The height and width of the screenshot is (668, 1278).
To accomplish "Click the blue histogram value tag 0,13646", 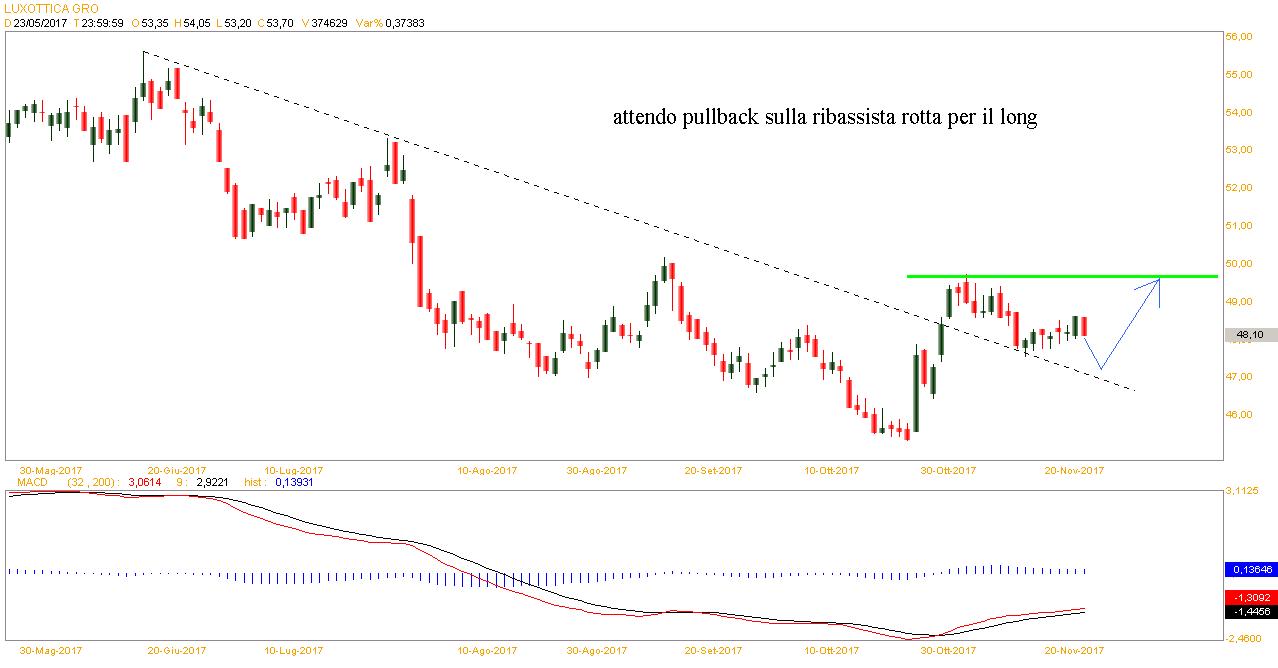I will pos(1251,569).
